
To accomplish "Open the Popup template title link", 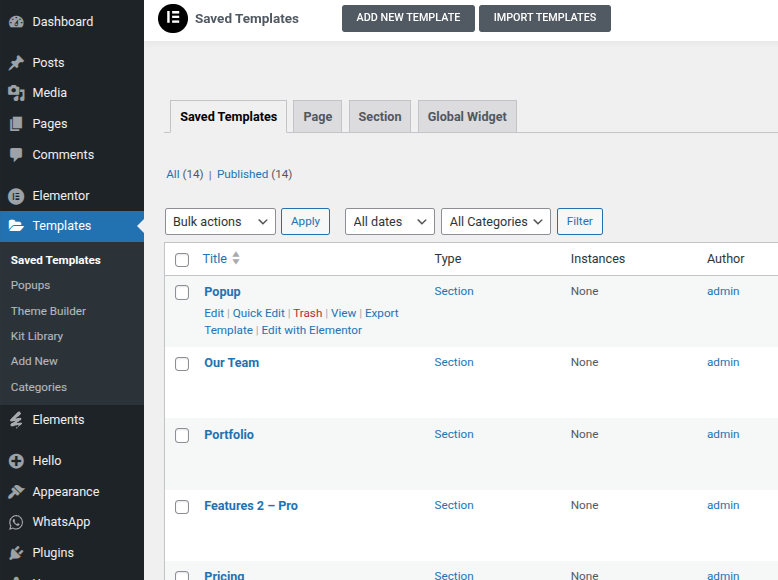I will coord(222,292).
